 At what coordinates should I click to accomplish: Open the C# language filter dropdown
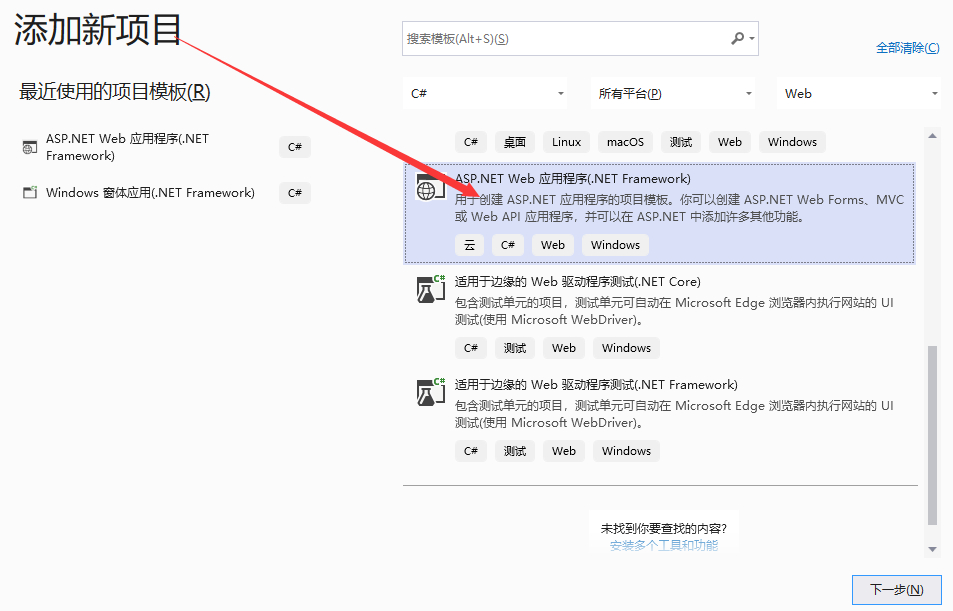click(484, 94)
